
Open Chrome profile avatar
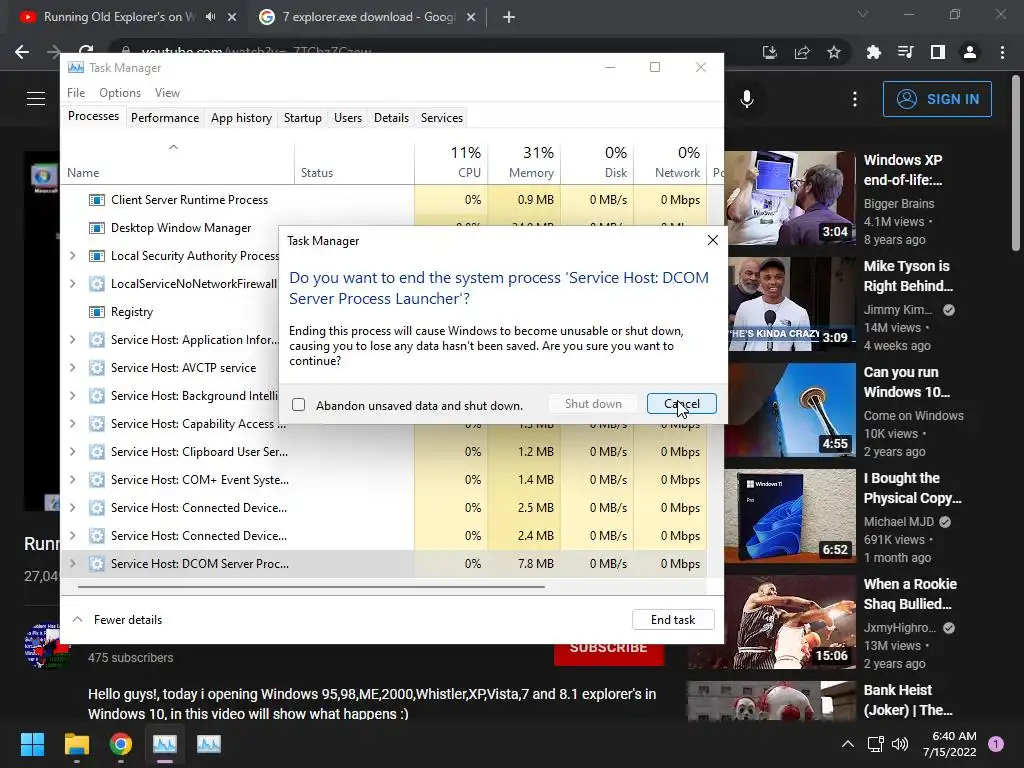click(x=970, y=52)
